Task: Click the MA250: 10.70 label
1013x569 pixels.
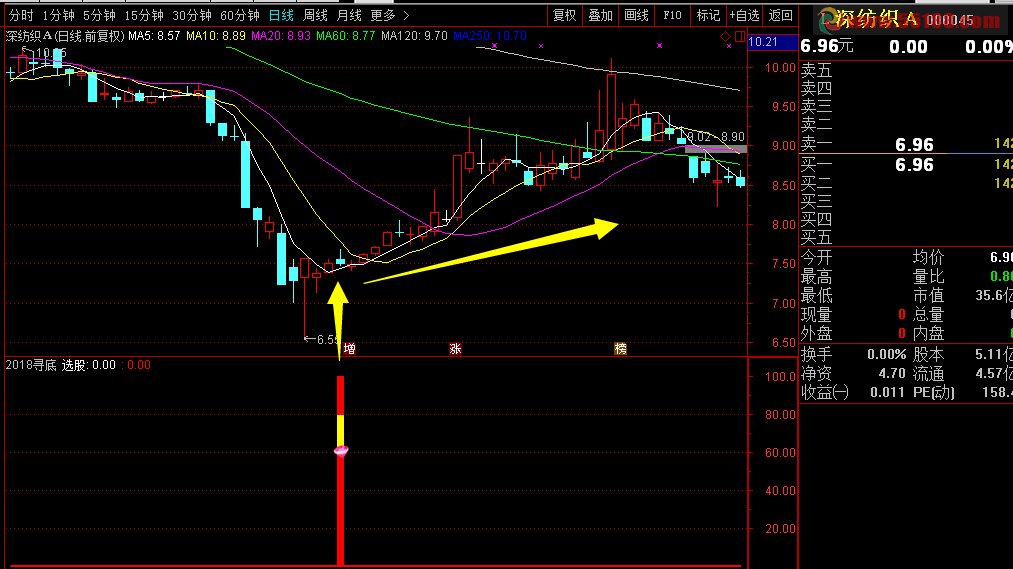Action: 490,36
